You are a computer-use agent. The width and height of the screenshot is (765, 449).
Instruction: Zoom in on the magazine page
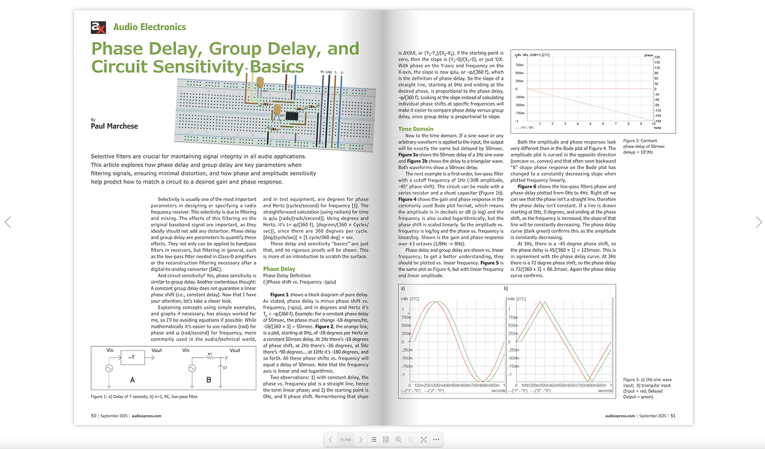tap(398, 439)
